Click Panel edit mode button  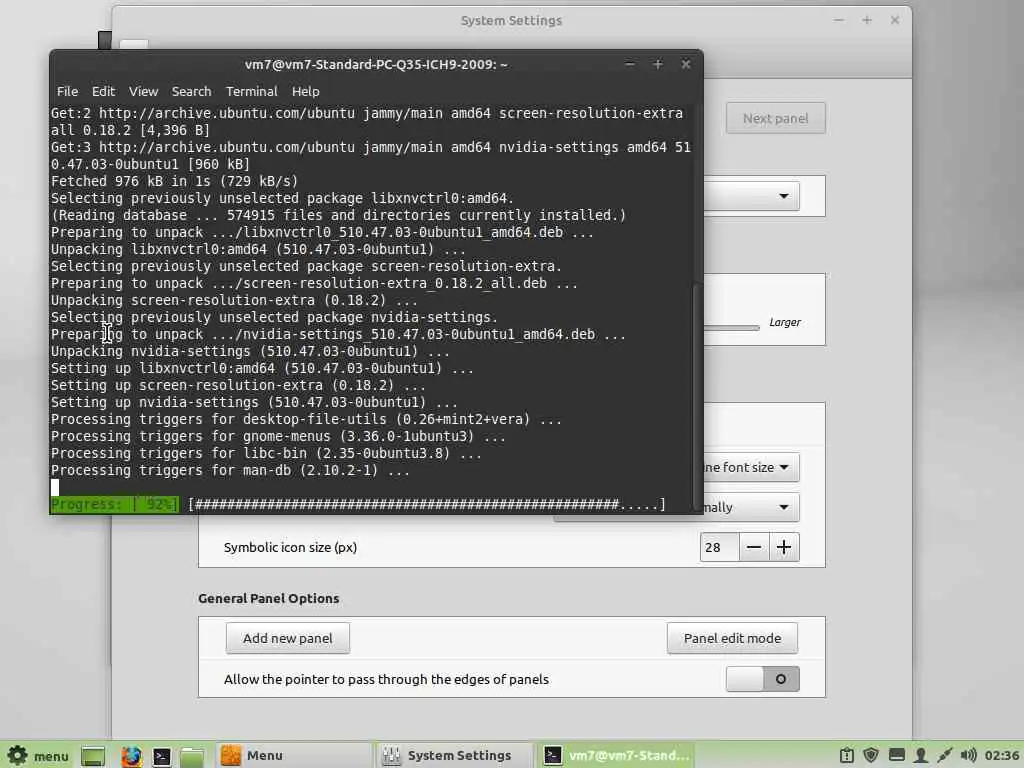[x=732, y=638]
